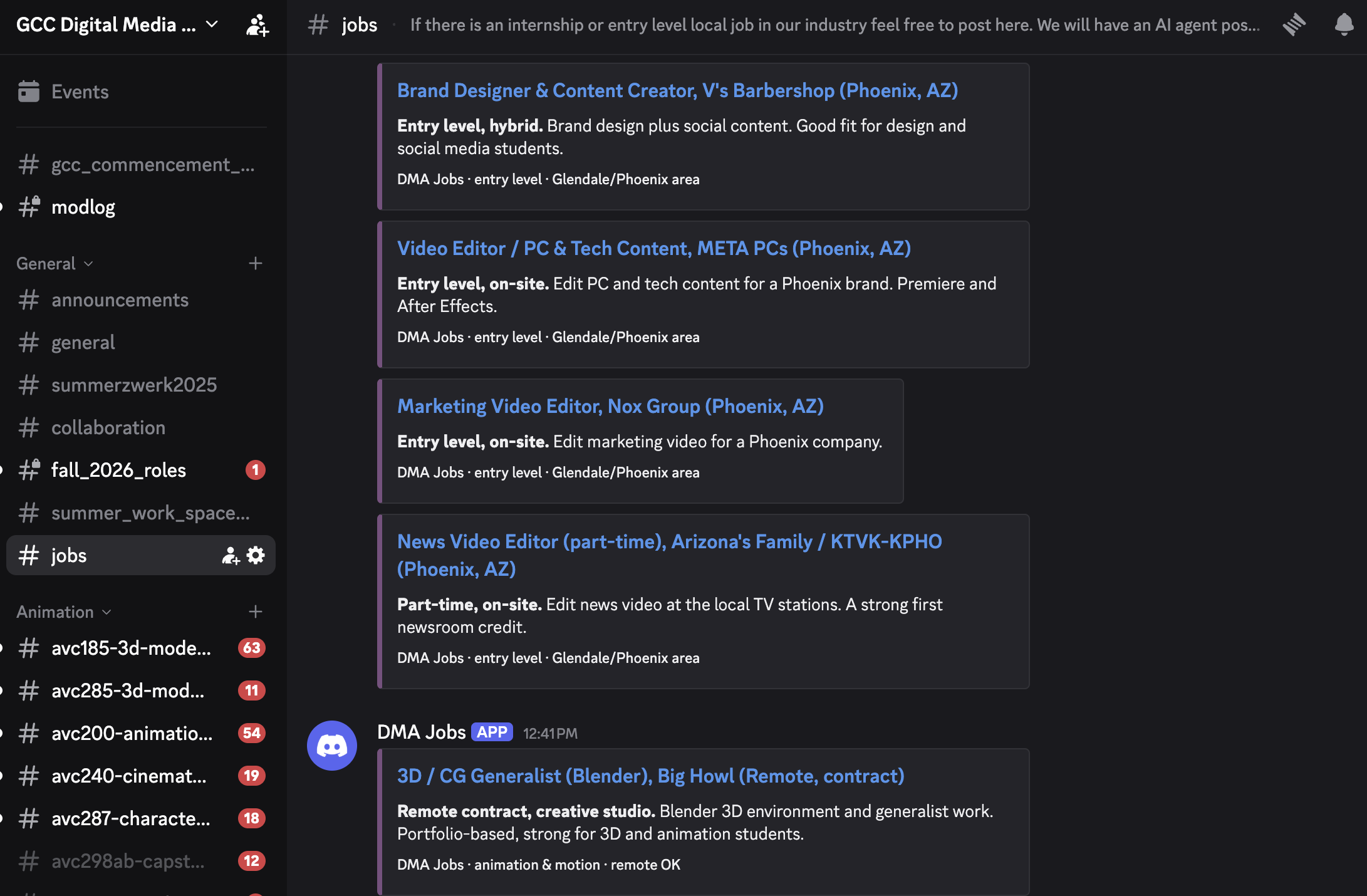Image resolution: width=1367 pixels, height=896 pixels.
Task: Open the avc200-animatio channel
Action: tap(141, 733)
